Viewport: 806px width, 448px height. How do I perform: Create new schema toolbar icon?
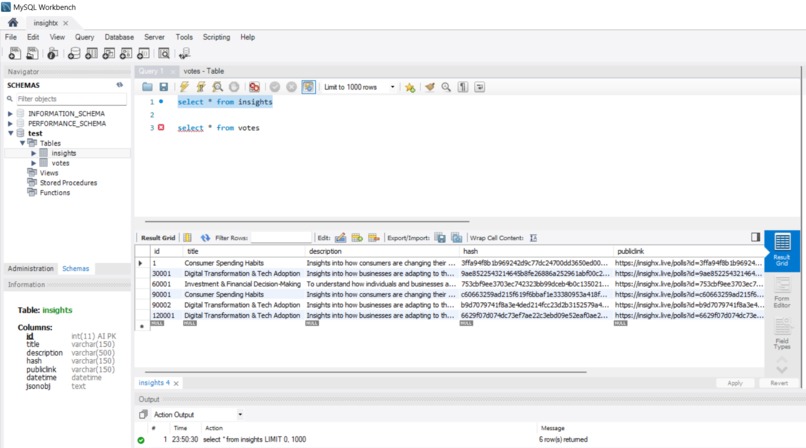coord(74,53)
